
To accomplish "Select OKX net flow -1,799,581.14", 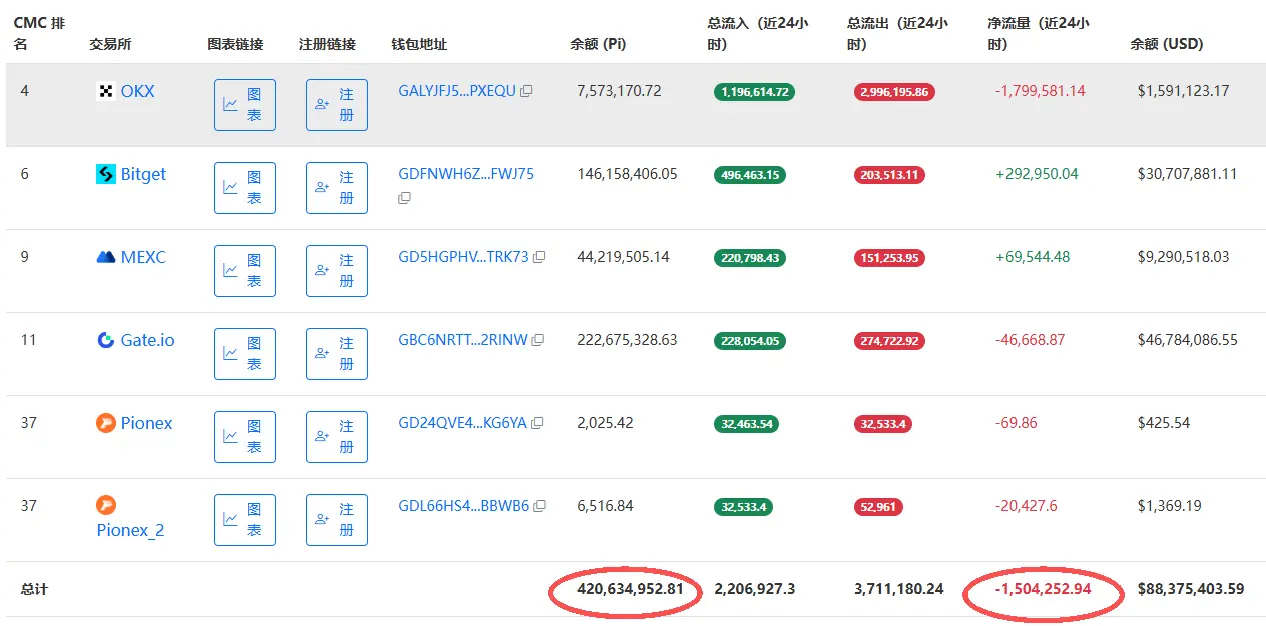I will (x=1040, y=91).
